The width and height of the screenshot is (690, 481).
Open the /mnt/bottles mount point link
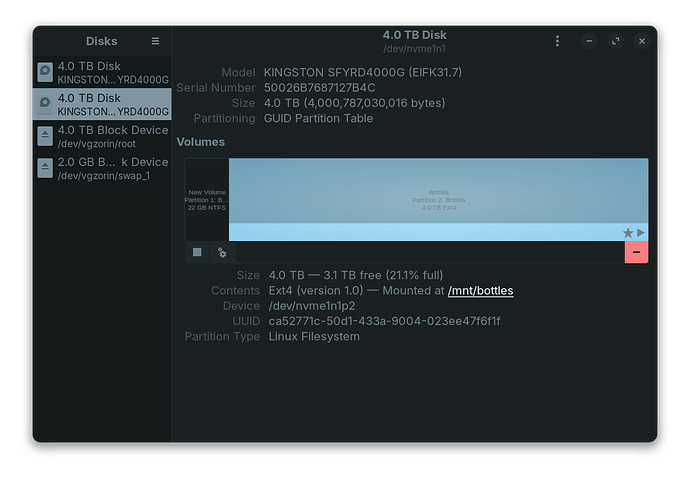(480, 291)
